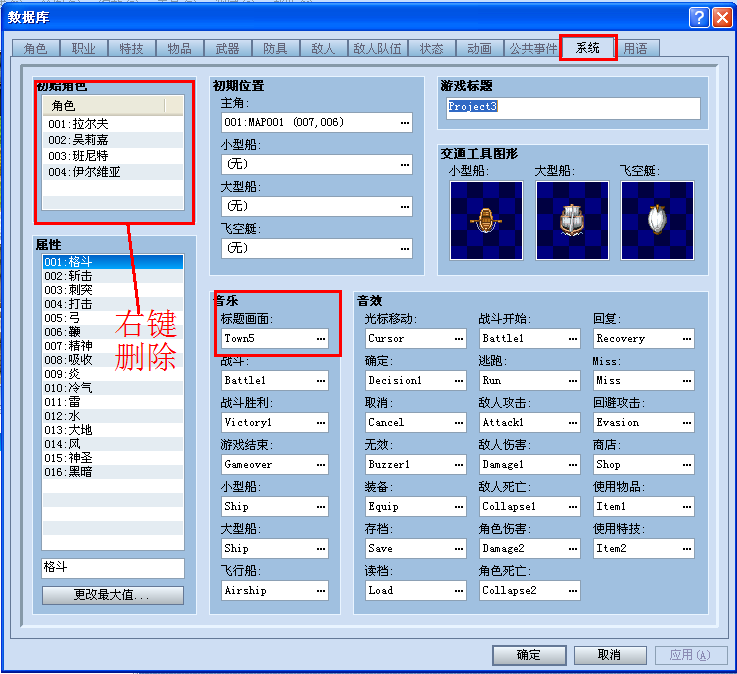The image size is (737, 674).
Task: Open the Equip sound selector
Action: 416,506
